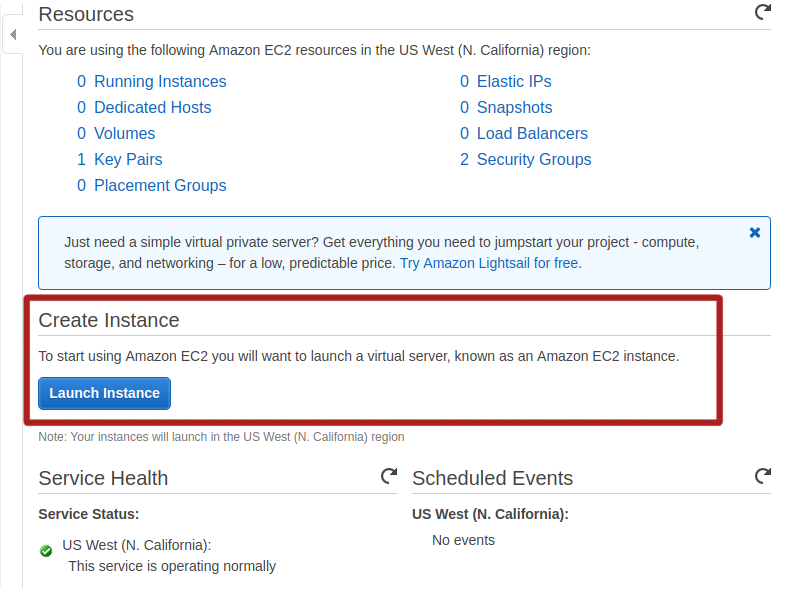This screenshot has height=592, width=789.
Task: Go to Volumes resource list
Action: pyautogui.click(x=124, y=134)
